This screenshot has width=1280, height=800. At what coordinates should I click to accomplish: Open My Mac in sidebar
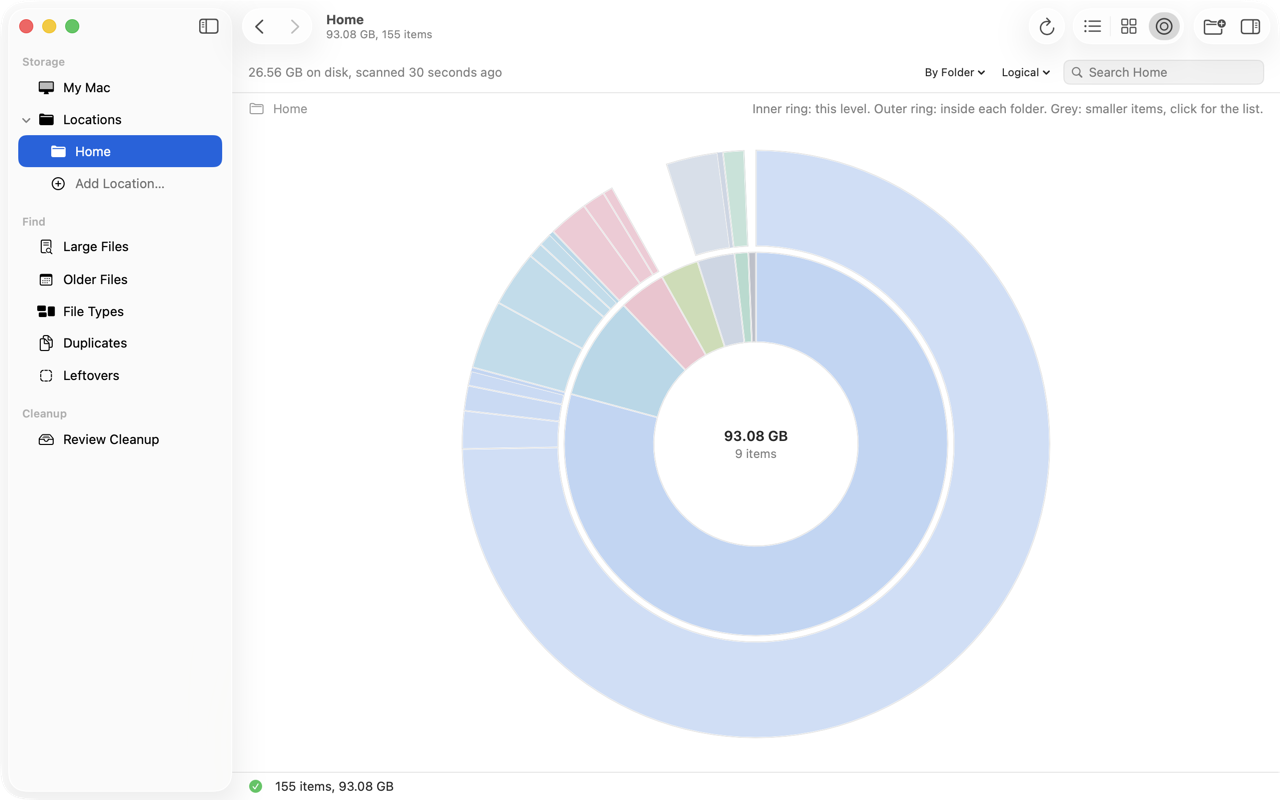click(120, 88)
